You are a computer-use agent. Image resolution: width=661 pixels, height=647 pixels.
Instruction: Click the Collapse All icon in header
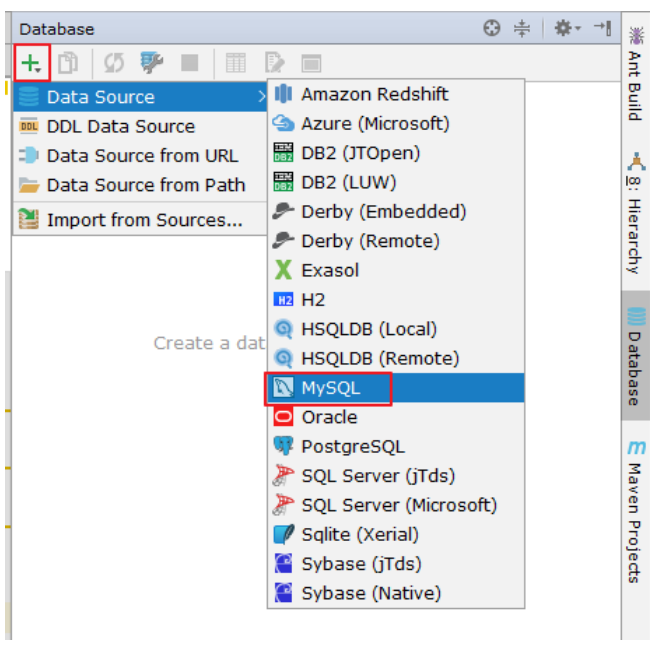coord(522,28)
